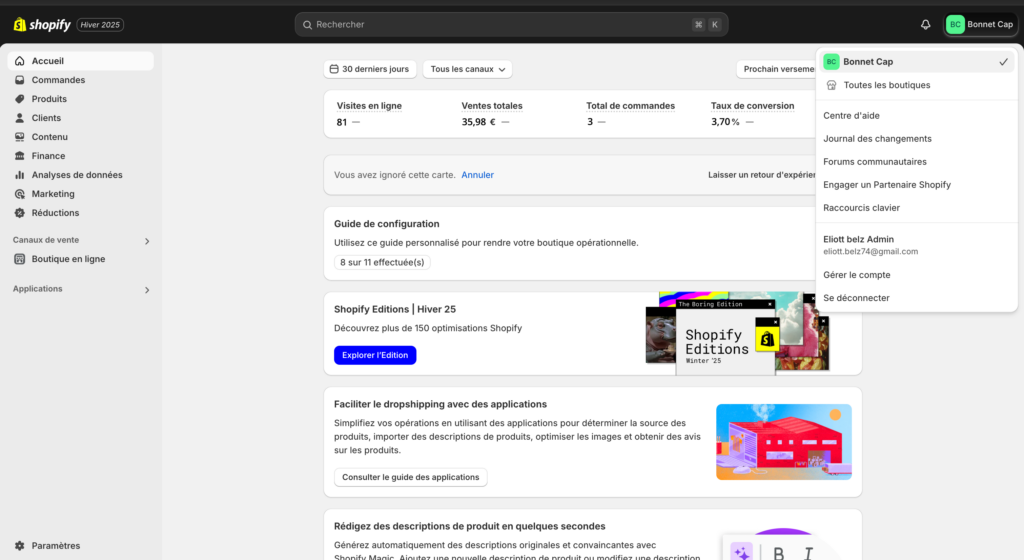Click inside the Rechercher search field

pos(511,25)
